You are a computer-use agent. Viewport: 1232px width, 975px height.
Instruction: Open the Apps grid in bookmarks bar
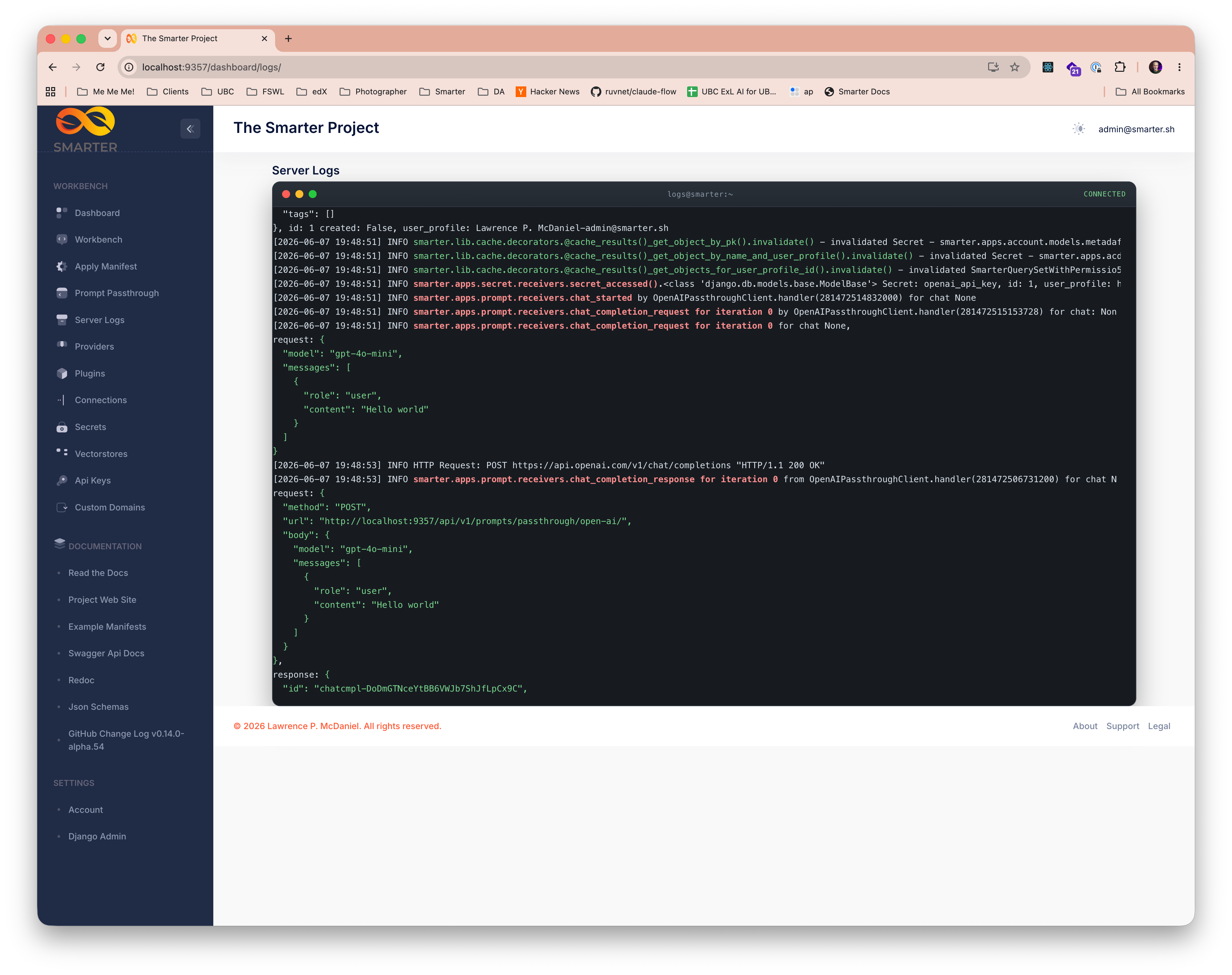click(50, 92)
